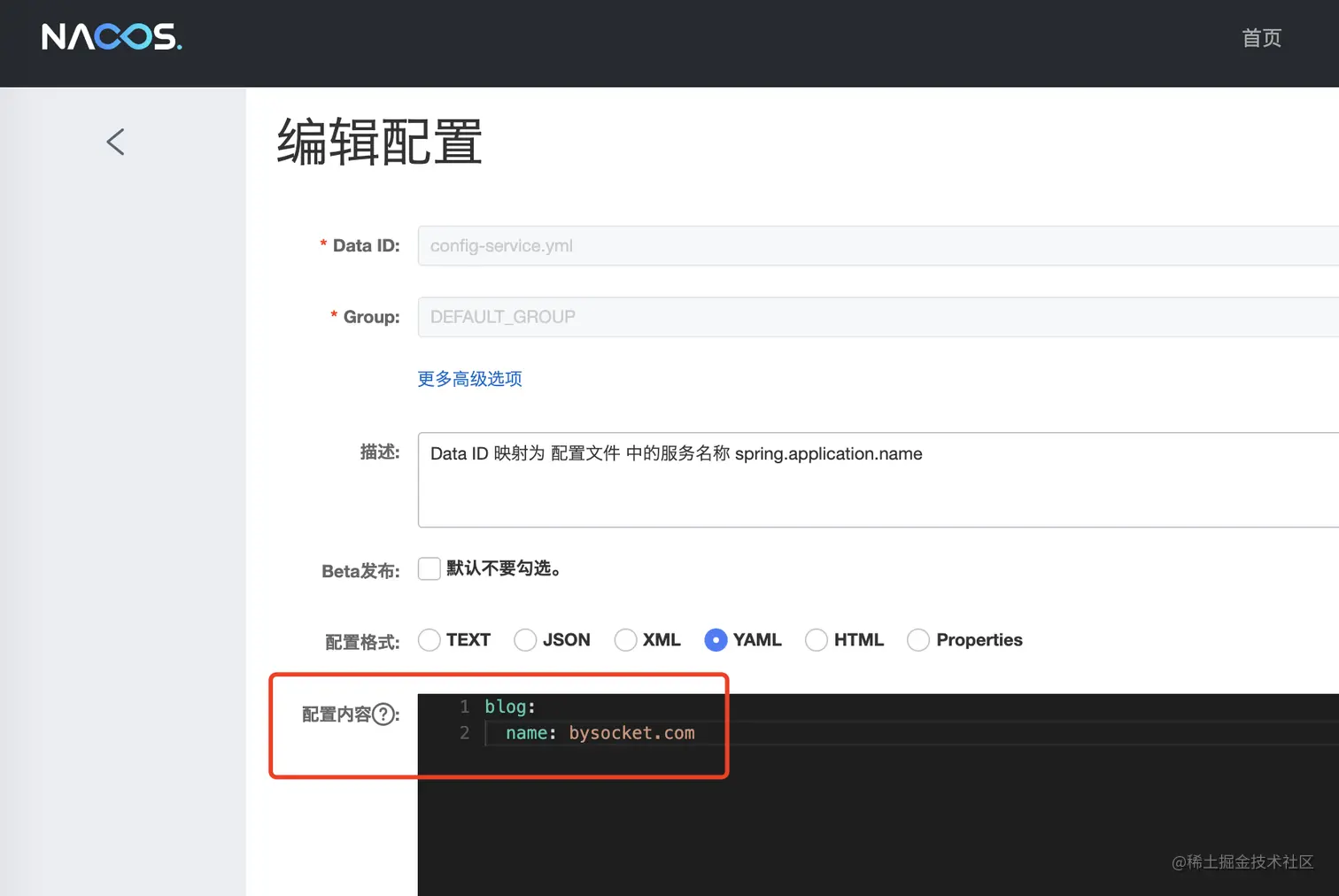The image size is (1339, 896).
Task: Select the TEXT format radio button
Action: tap(430, 640)
